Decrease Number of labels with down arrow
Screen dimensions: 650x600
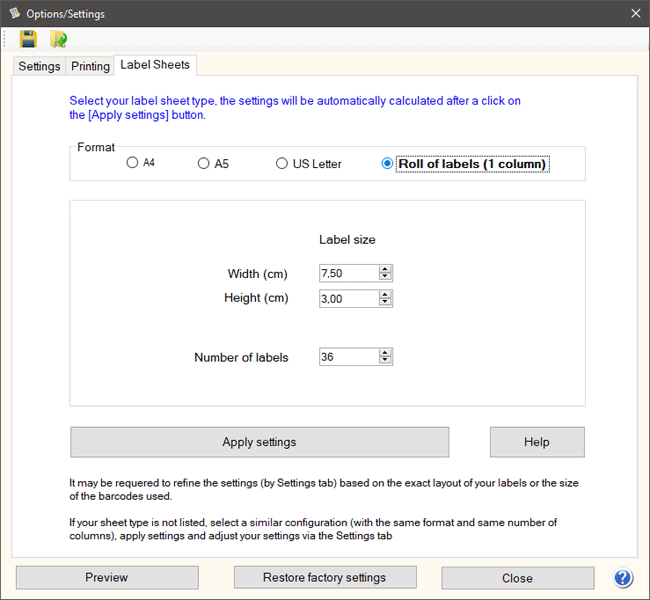coord(385,360)
